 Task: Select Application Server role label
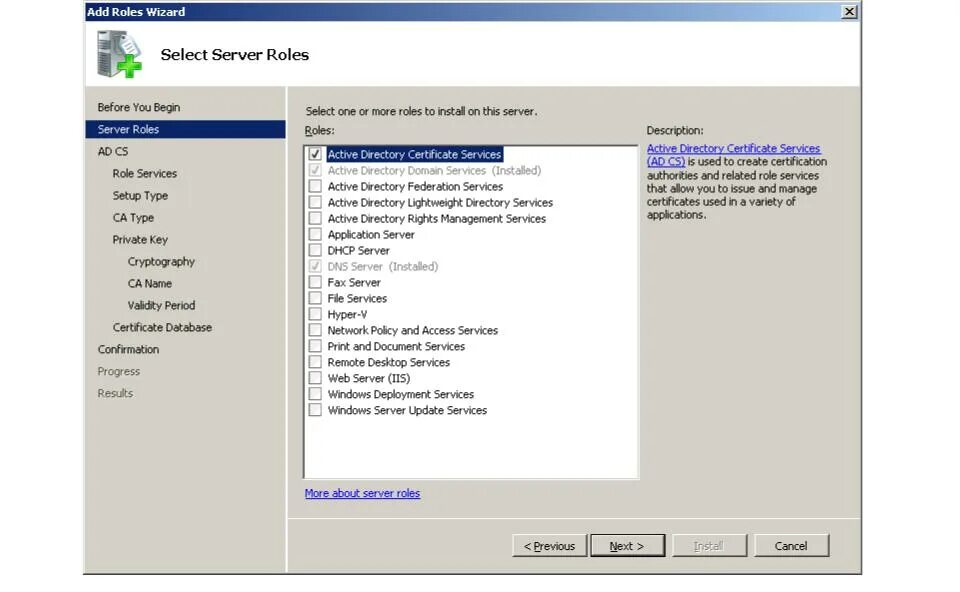pyautogui.click(x=371, y=234)
